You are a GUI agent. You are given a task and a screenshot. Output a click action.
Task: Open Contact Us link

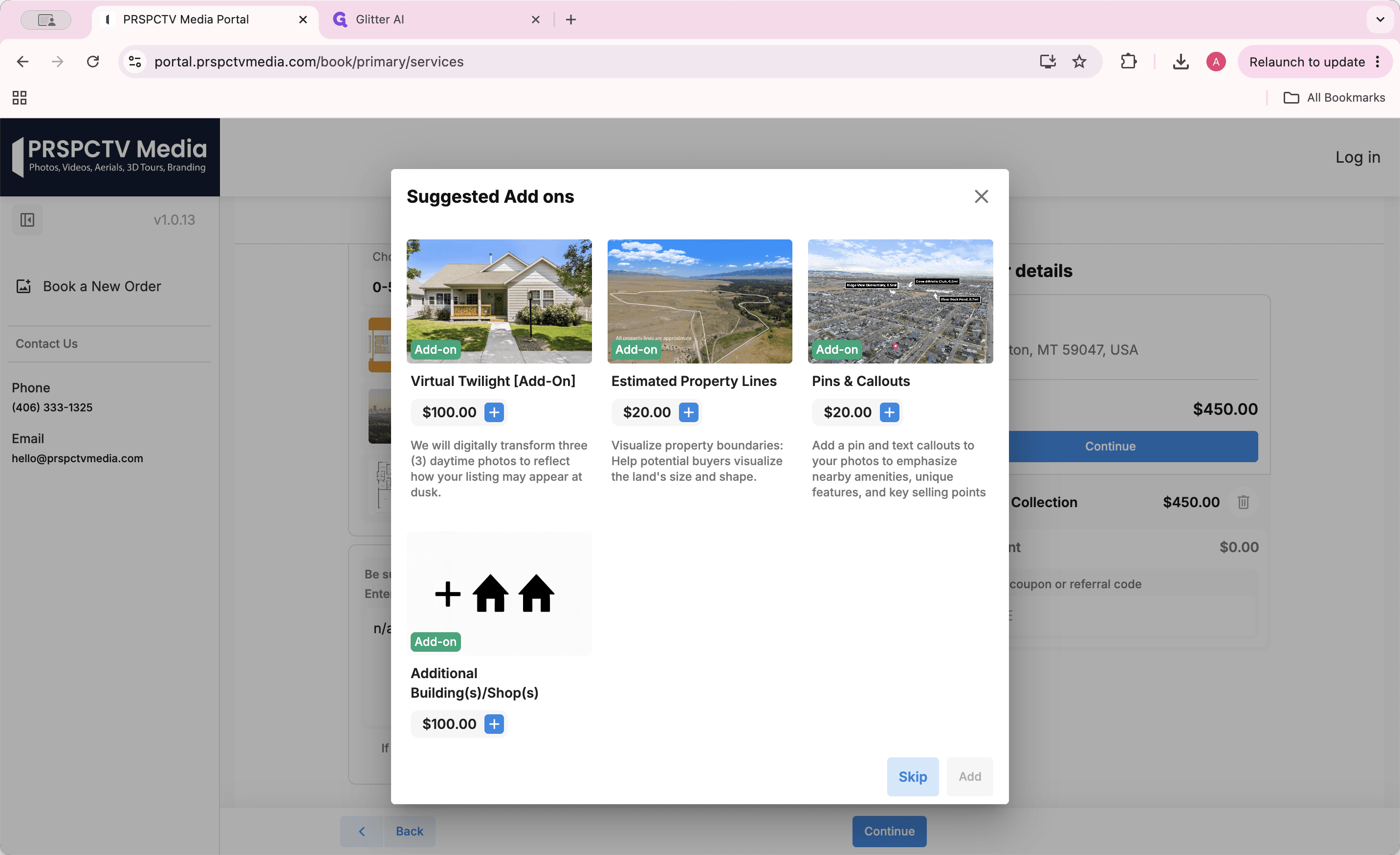coord(46,343)
